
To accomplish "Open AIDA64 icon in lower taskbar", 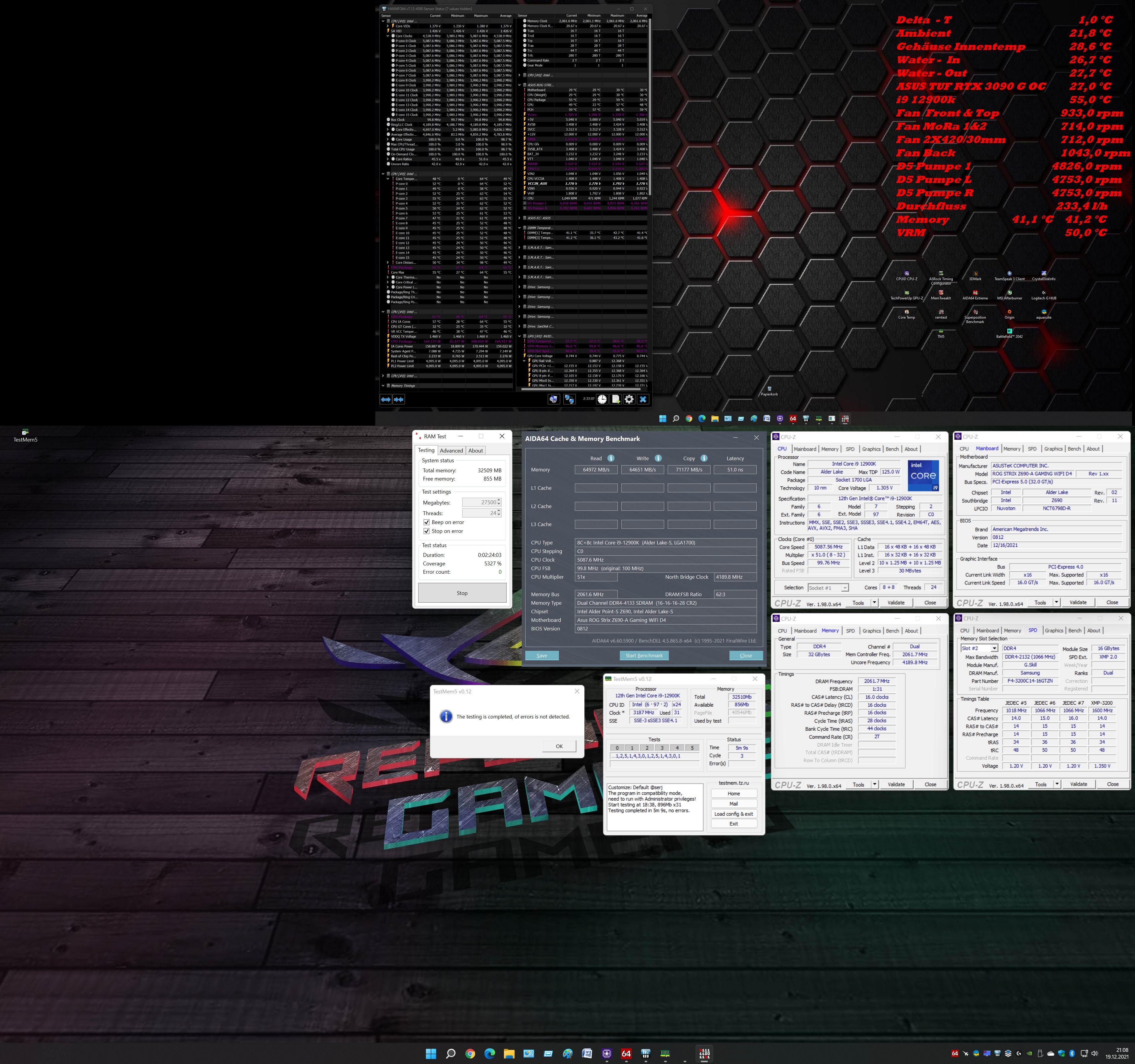I will click(626, 1053).
